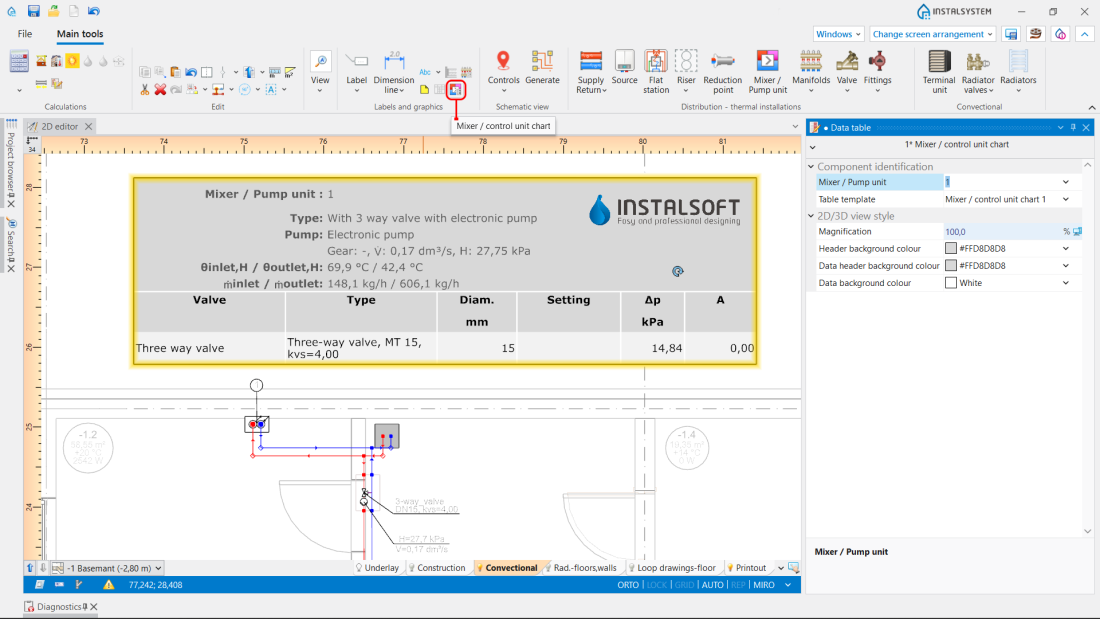The height and width of the screenshot is (619, 1100).
Task: Click the Riser tool button
Action: coord(686,71)
